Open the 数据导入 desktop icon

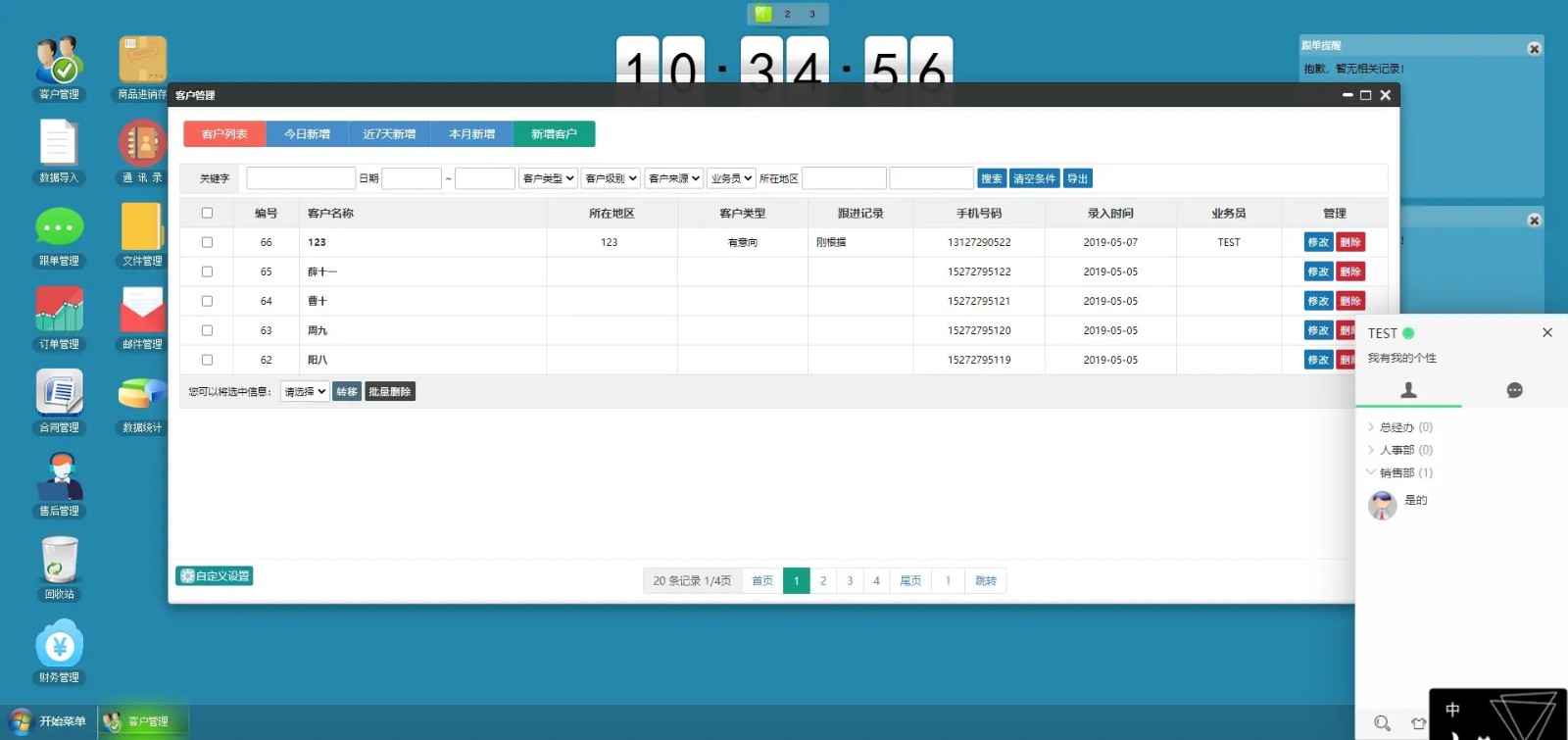tap(59, 144)
